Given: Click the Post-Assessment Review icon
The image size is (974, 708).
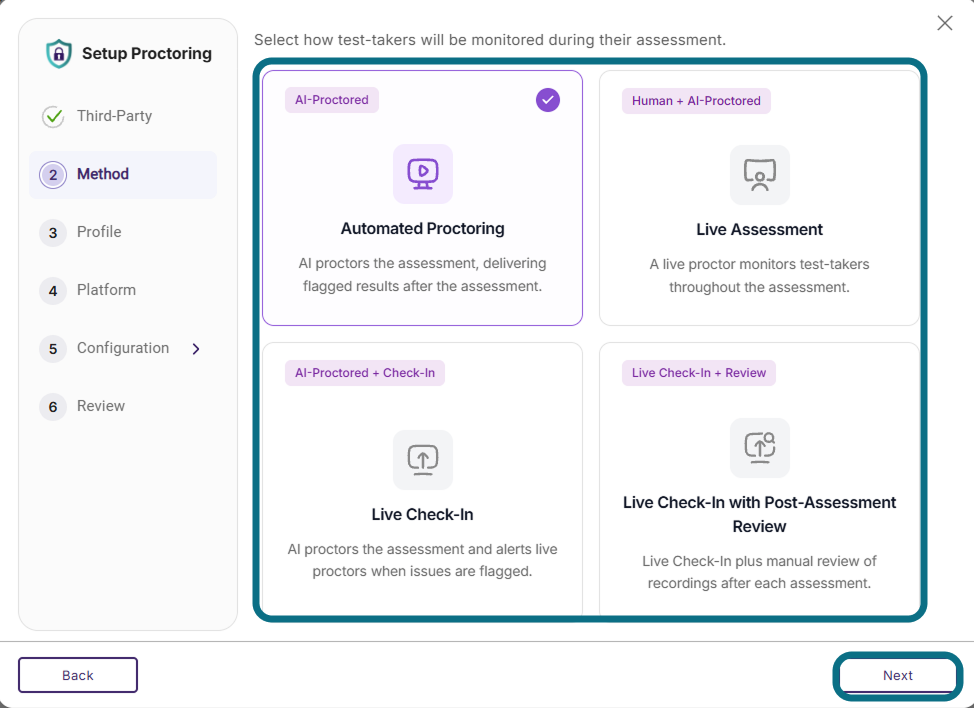Looking at the screenshot, I should pyautogui.click(x=760, y=448).
